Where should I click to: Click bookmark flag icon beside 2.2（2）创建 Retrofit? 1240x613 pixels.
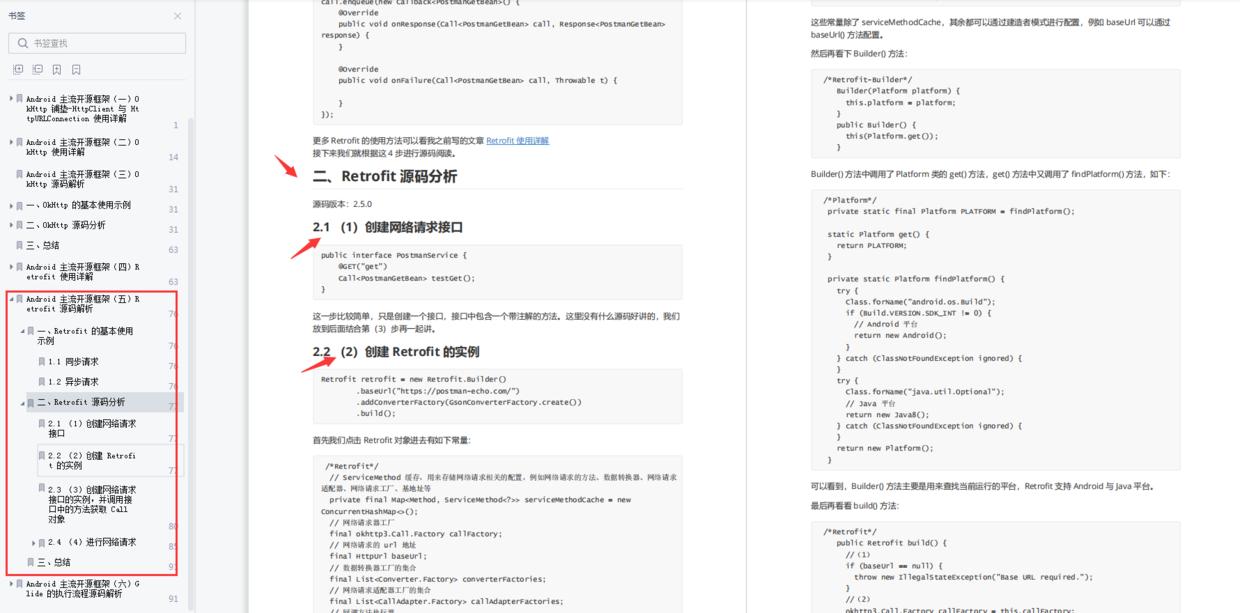42,455
